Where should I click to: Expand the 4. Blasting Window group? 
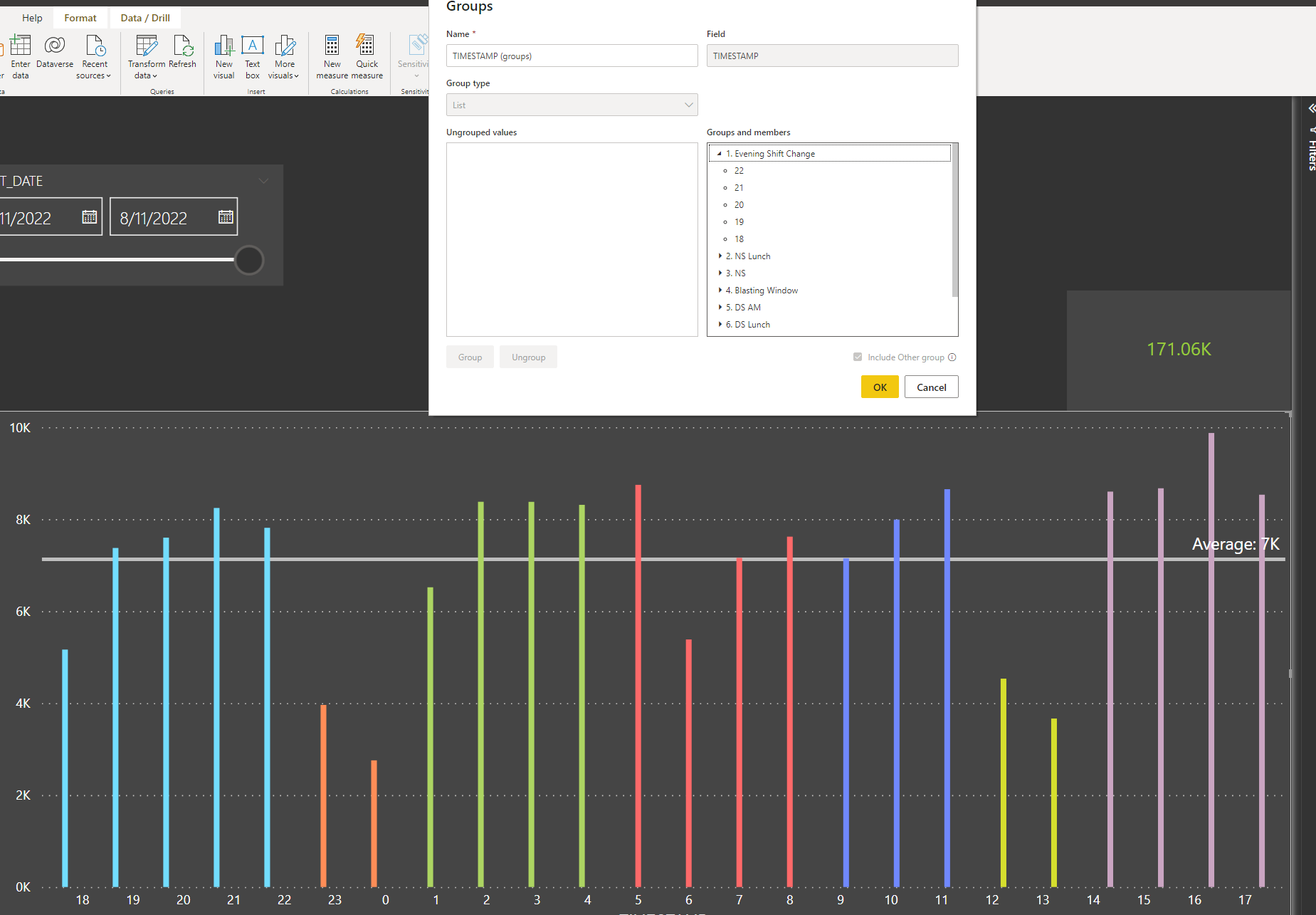click(x=720, y=291)
